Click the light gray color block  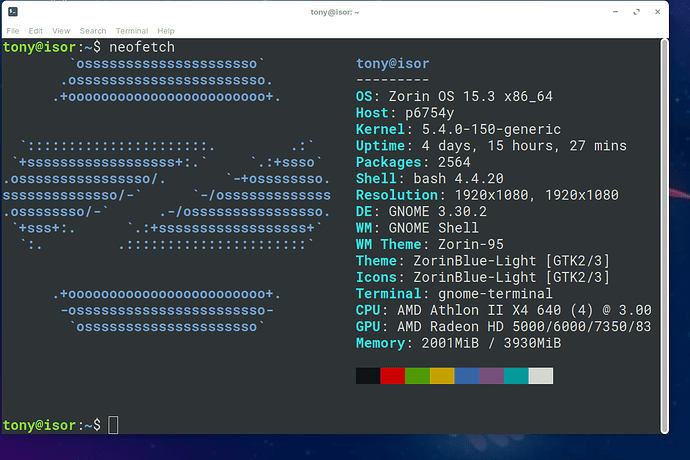coord(541,376)
